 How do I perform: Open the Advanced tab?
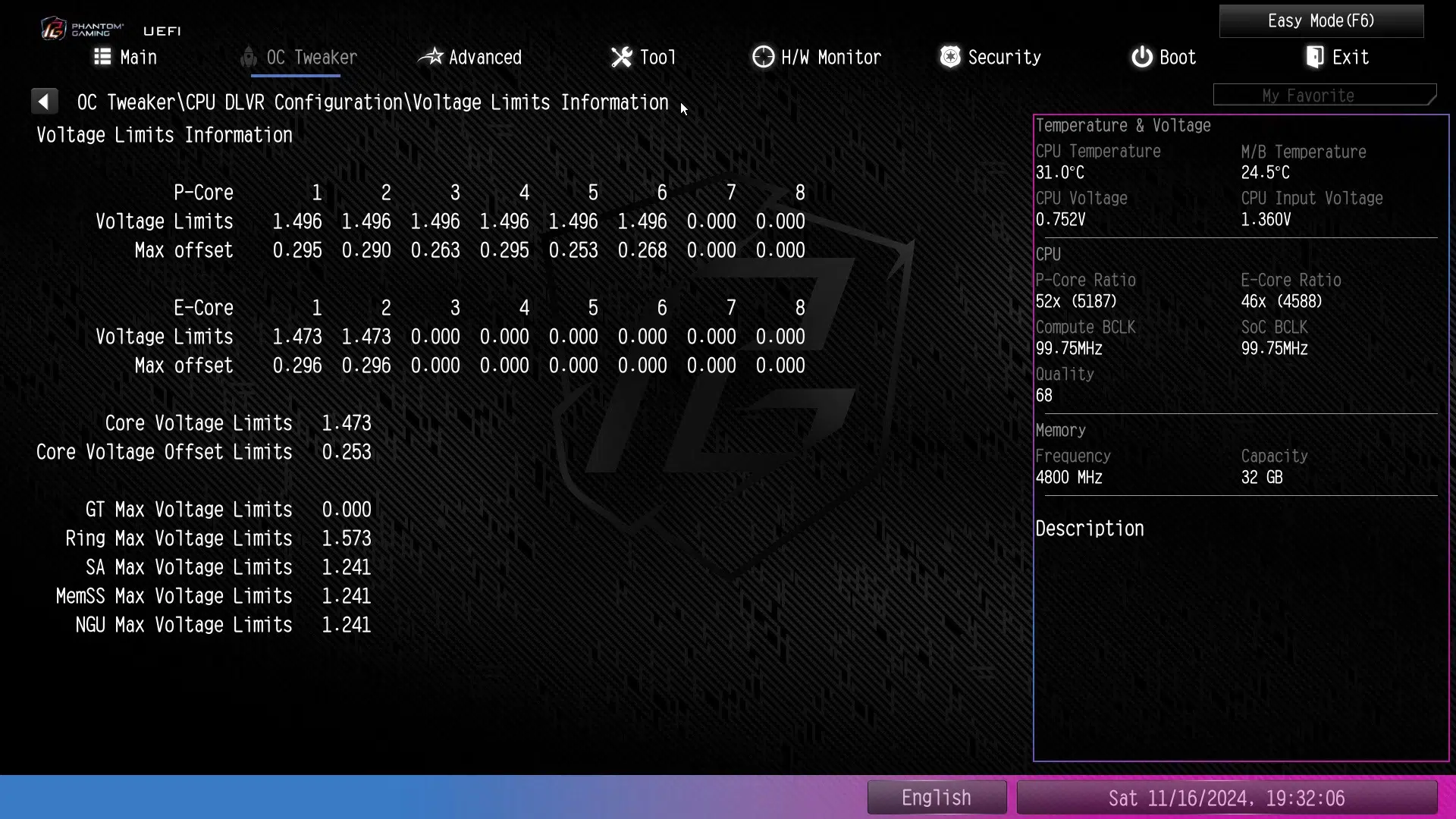470,58
